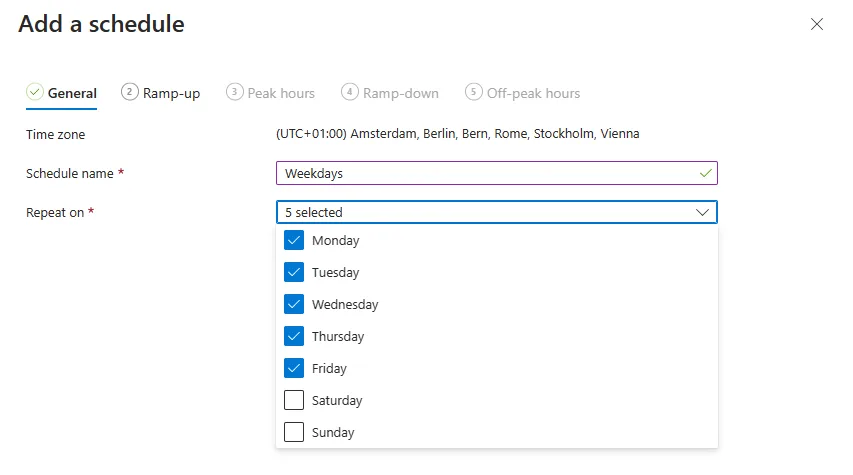Deselect the Friday checkbox
The height and width of the screenshot is (475, 853).
click(x=294, y=368)
